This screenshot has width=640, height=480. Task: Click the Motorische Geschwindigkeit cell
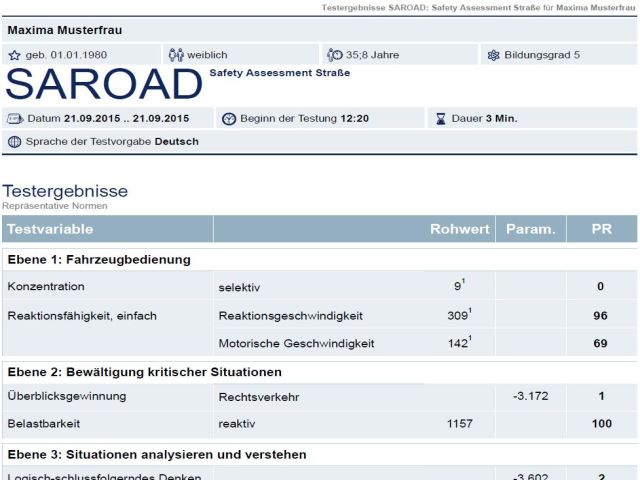[296, 344]
